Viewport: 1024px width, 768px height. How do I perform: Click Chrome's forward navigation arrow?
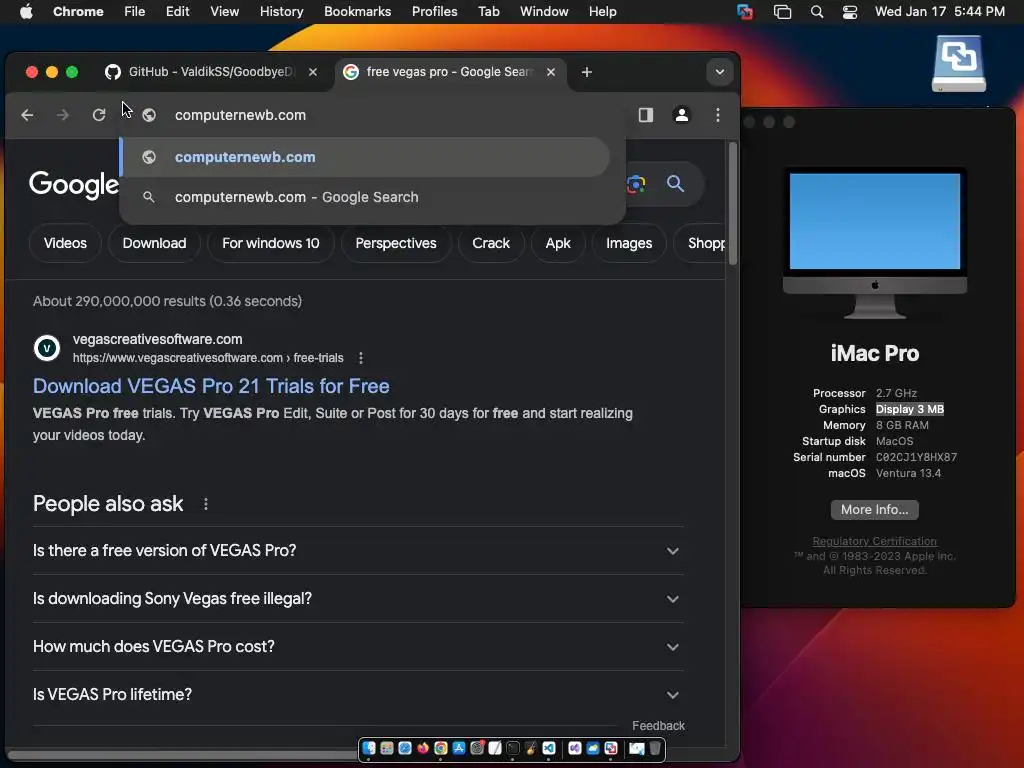click(63, 115)
